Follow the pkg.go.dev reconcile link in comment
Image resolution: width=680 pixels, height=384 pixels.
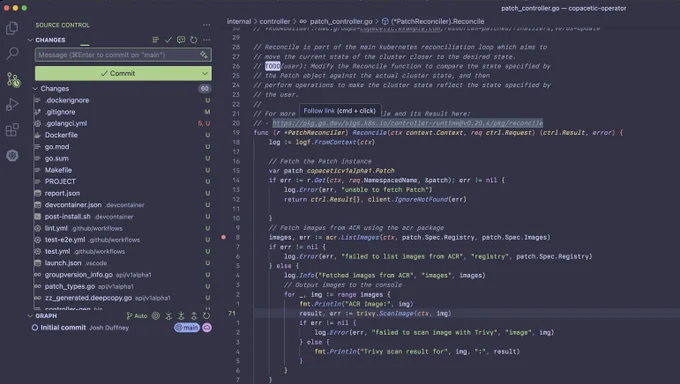coord(407,123)
